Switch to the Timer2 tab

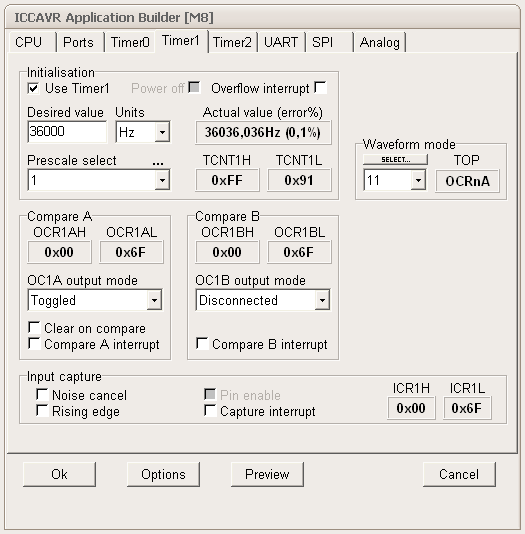[x=232, y=43]
